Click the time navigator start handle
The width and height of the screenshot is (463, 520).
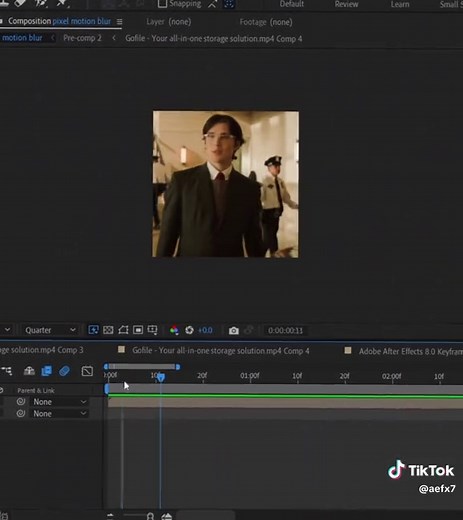pyautogui.click(x=106, y=367)
